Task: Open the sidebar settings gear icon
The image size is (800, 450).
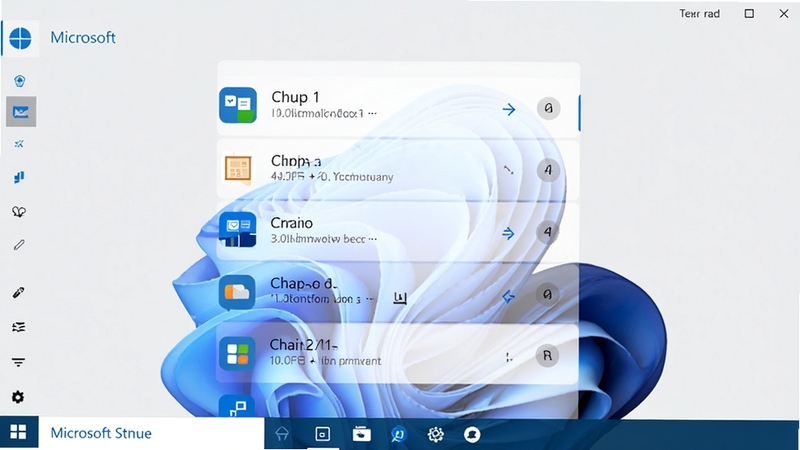Action: [18, 397]
